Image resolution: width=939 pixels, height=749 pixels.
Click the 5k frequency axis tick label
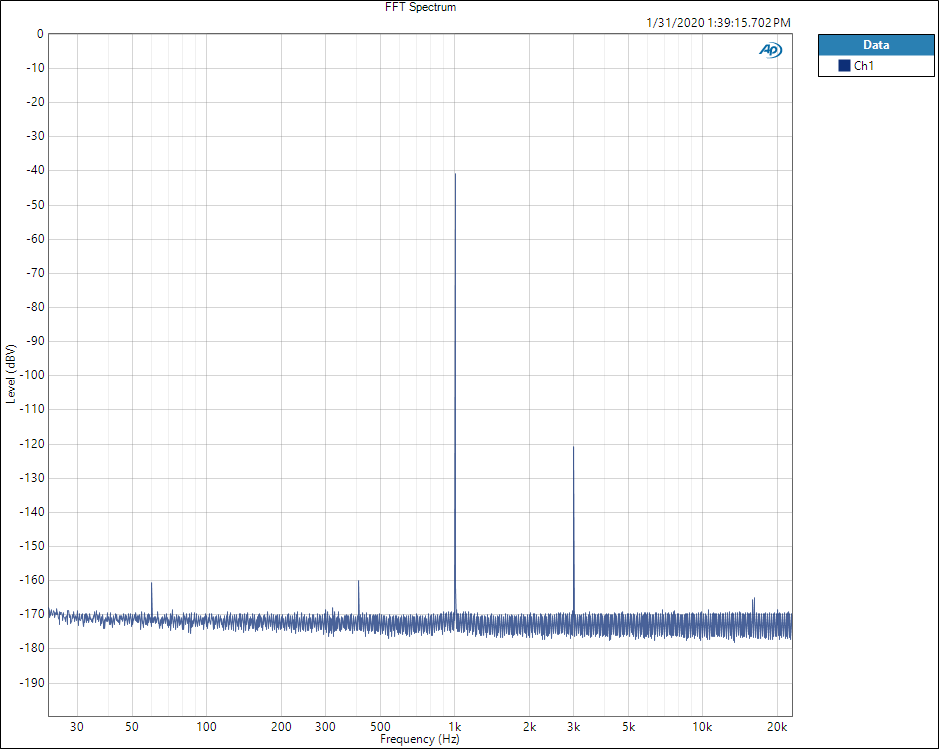coord(628,727)
